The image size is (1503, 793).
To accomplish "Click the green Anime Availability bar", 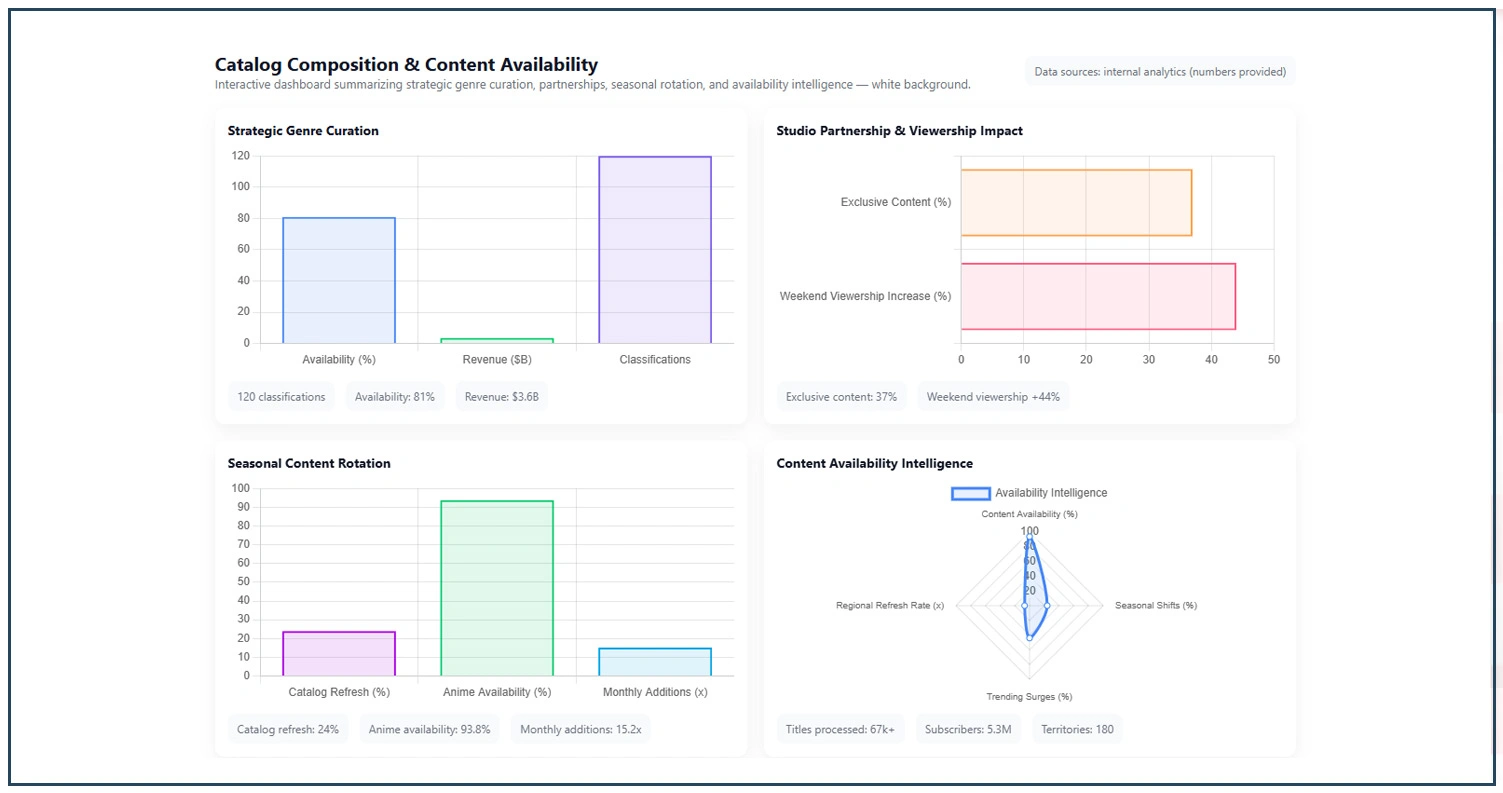I will (x=497, y=588).
